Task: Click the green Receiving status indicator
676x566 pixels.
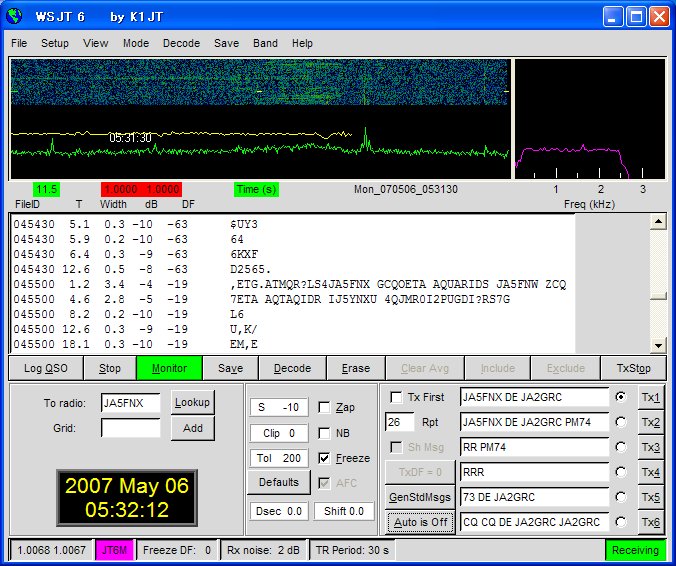Action: [x=635, y=550]
